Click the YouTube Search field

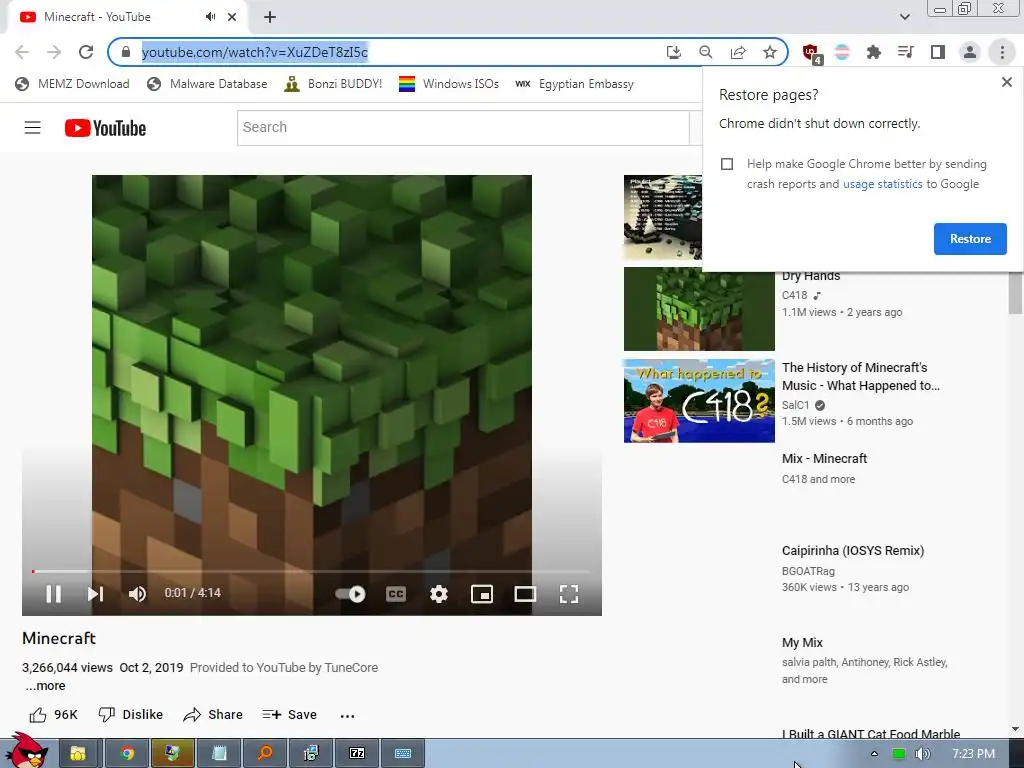point(463,127)
